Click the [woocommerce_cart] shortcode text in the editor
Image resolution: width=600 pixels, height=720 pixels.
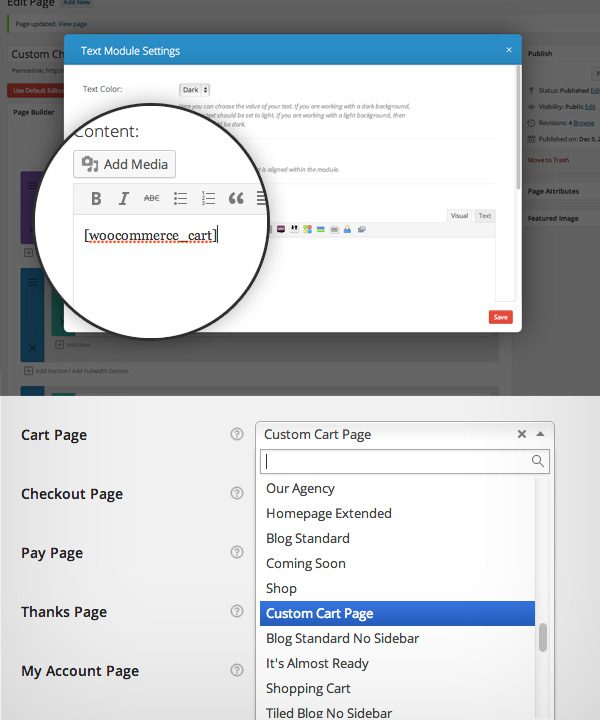point(150,236)
